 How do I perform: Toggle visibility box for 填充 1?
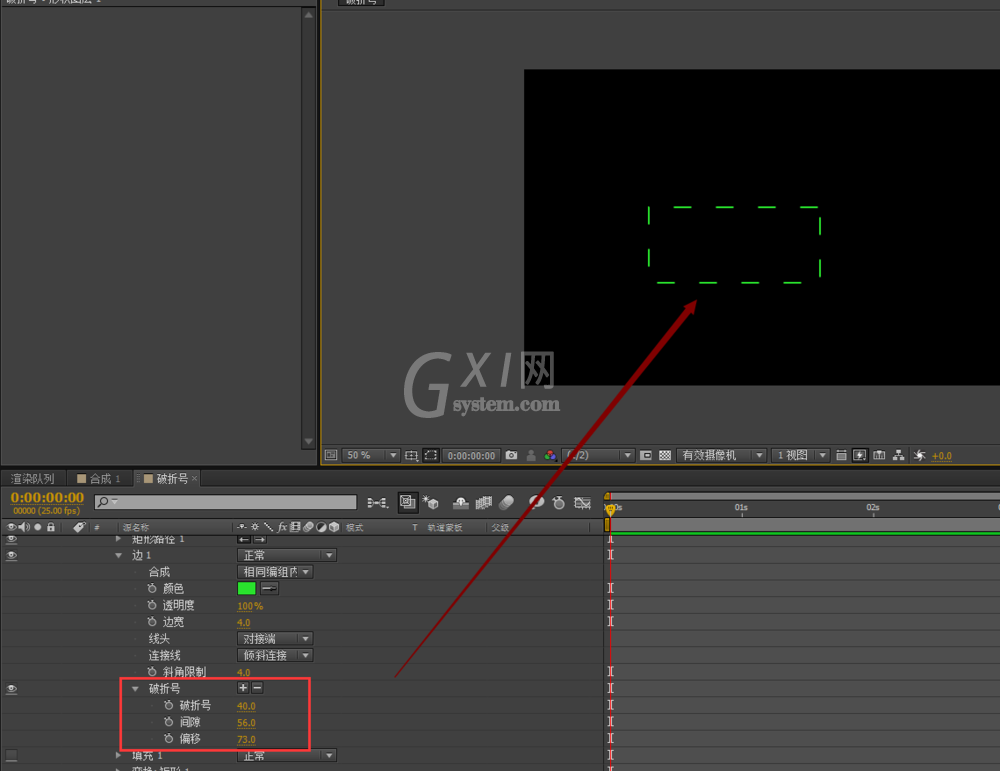tap(11, 756)
